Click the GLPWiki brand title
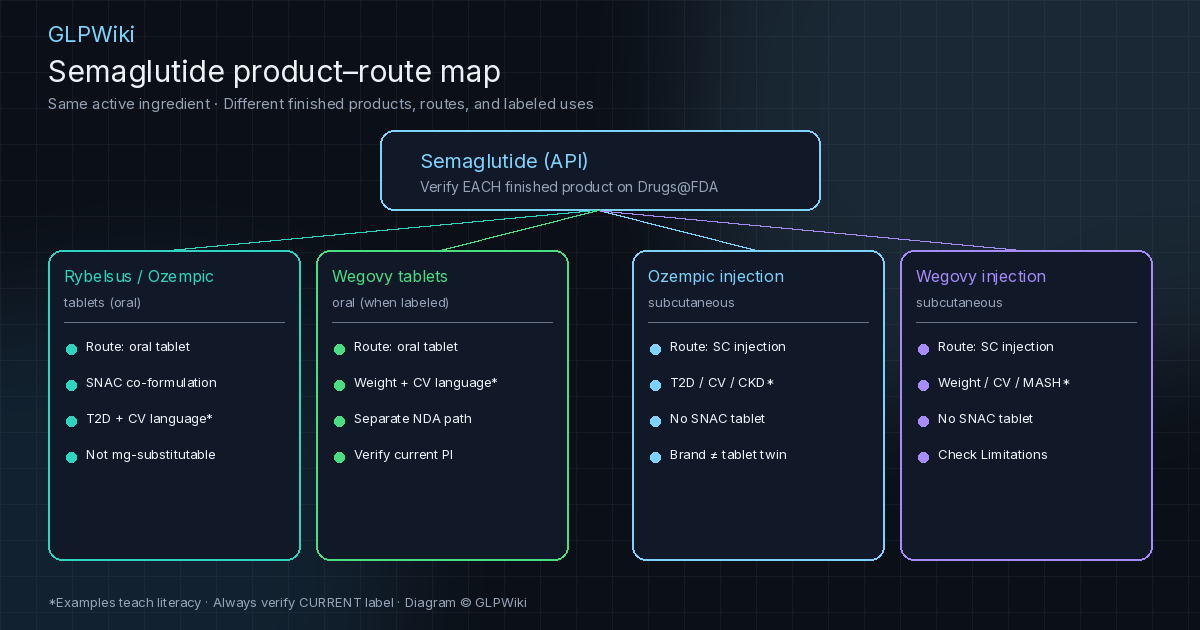The width and height of the screenshot is (1200, 630). [91, 35]
